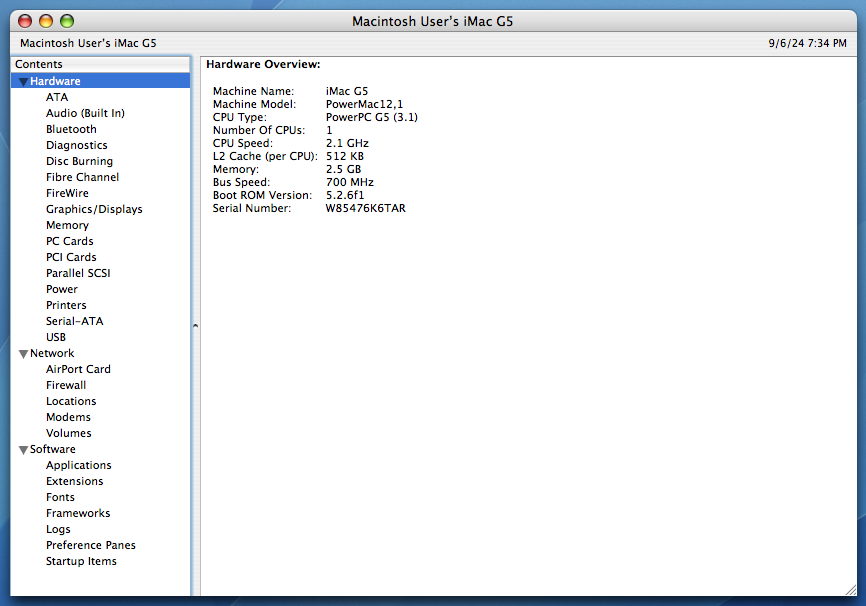Select FireWire in the sidebar
Image resolution: width=866 pixels, height=606 pixels.
67,193
